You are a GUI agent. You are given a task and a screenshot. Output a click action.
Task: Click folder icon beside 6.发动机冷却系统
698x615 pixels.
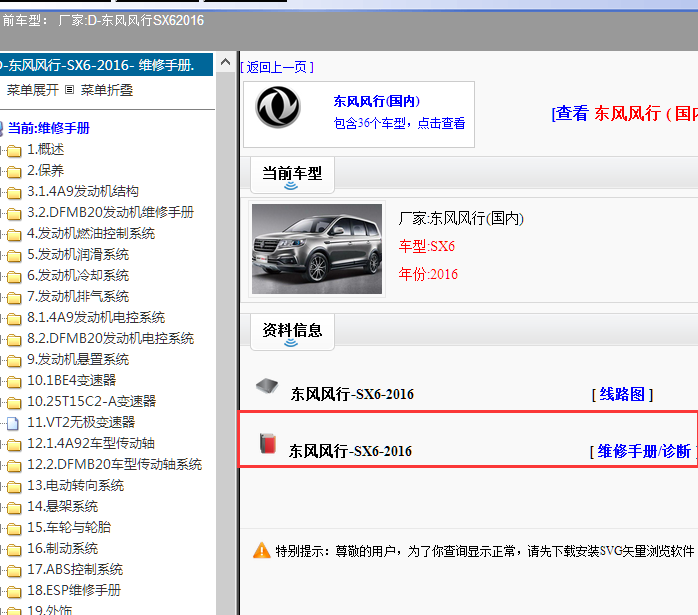click(x=14, y=277)
